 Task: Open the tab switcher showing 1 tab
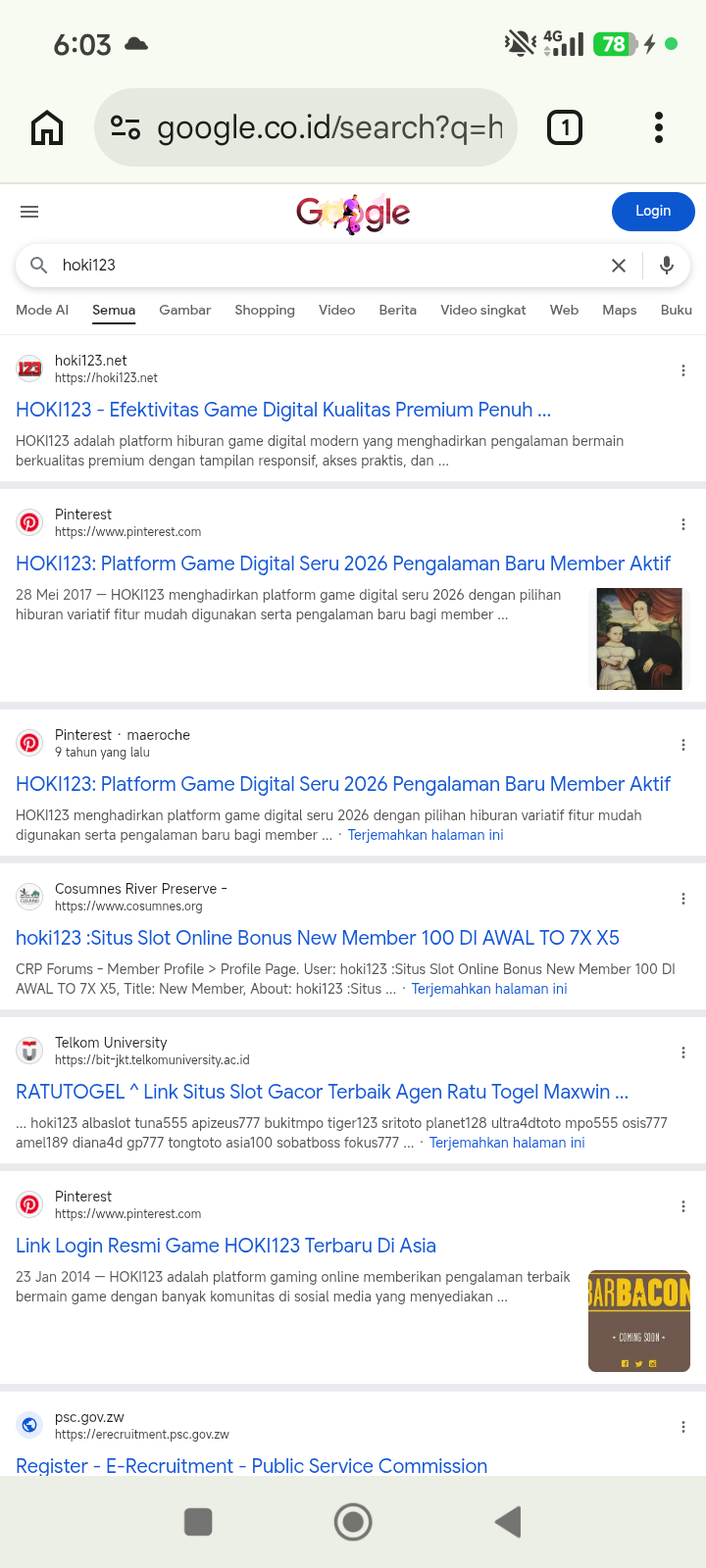tap(565, 127)
